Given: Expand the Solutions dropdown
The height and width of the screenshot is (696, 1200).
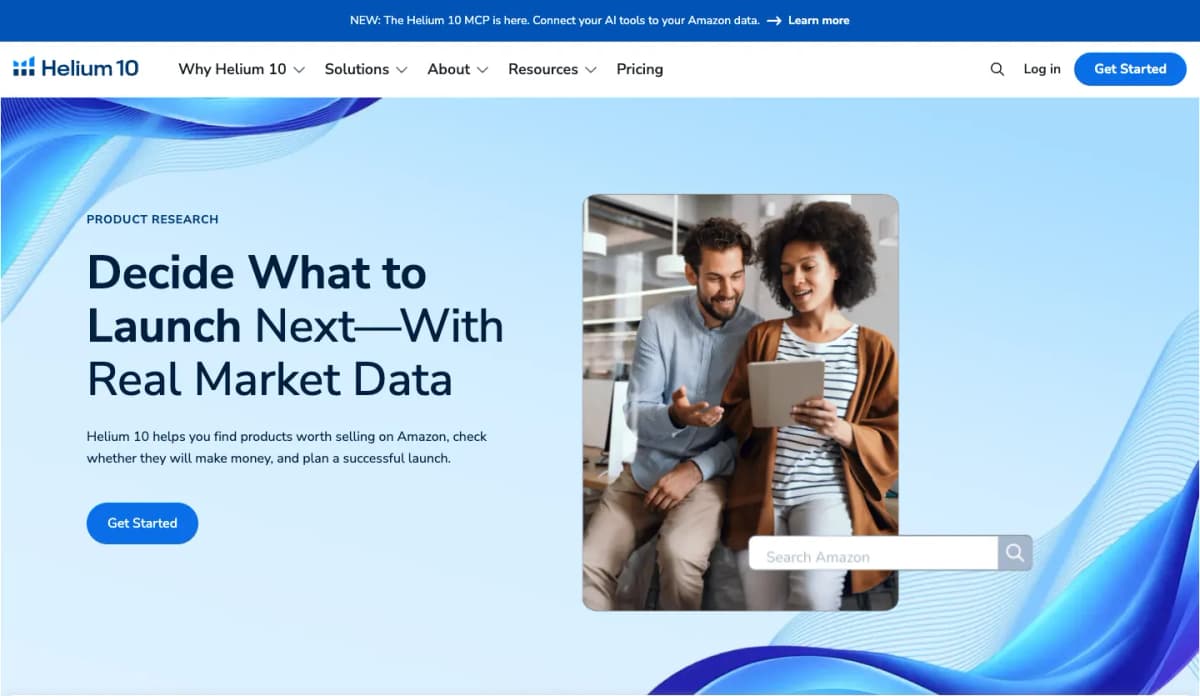Looking at the screenshot, I should [366, 69].
